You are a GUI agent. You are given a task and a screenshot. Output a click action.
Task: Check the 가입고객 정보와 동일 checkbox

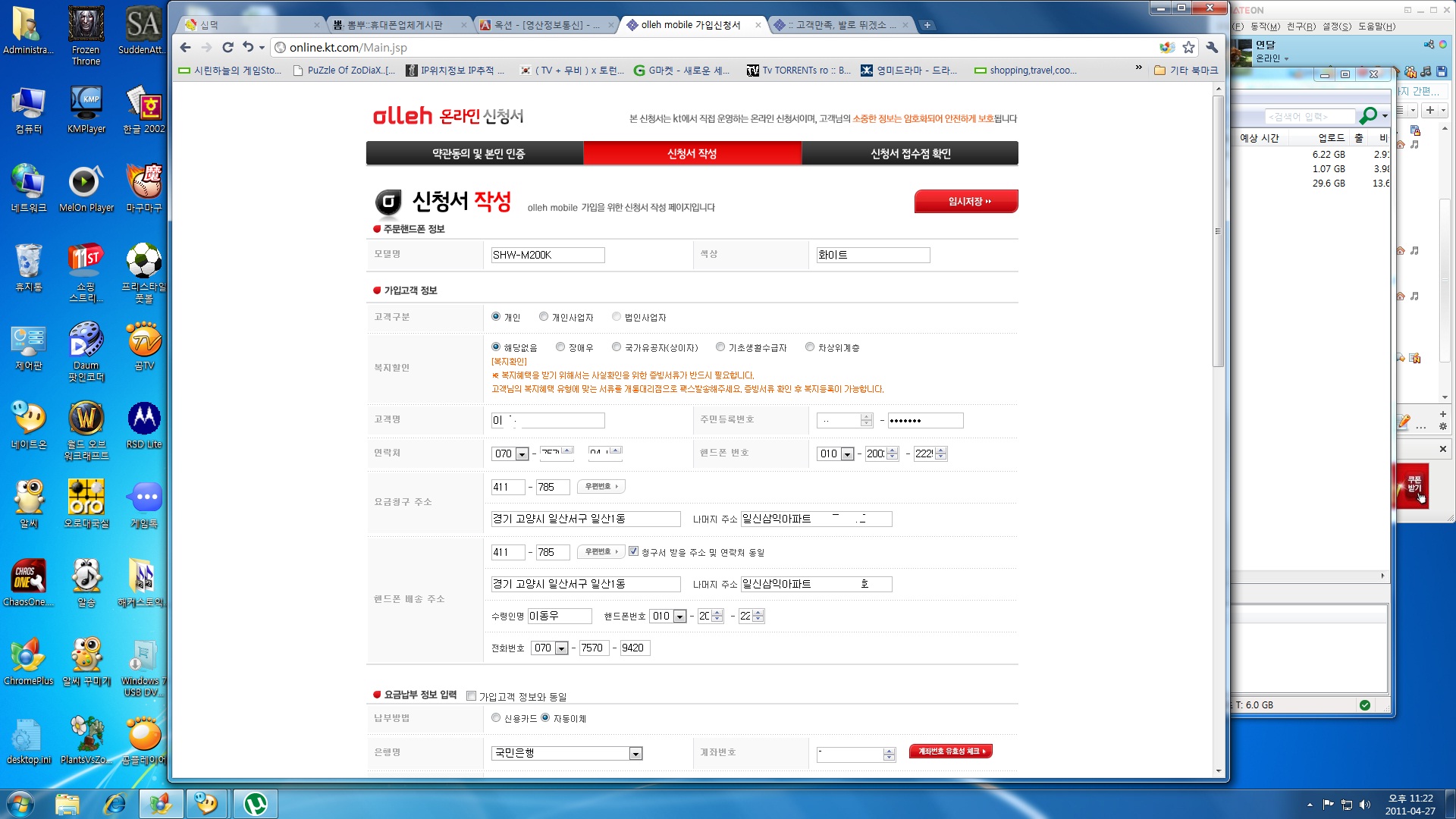(471, 695)
